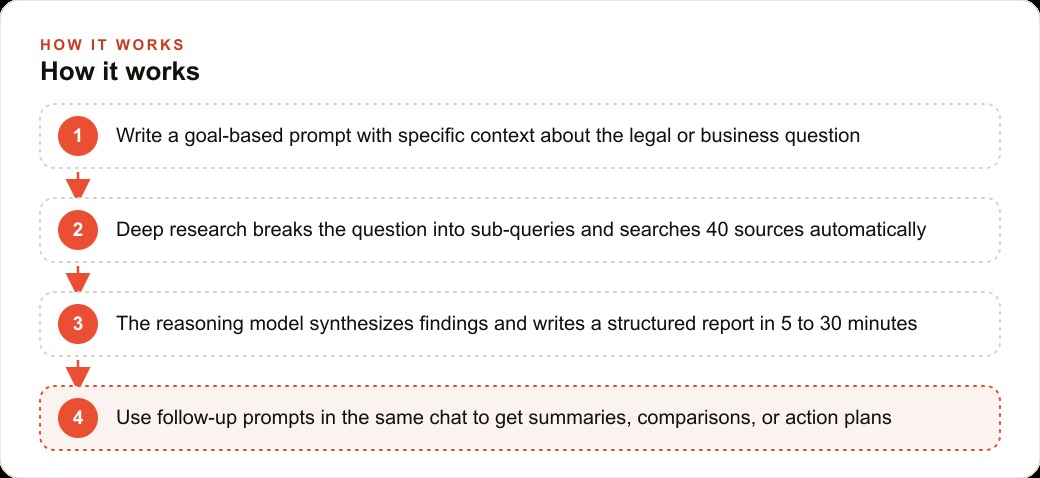The image size is (1040, 478).
Task: Click the red uppercase HOW IT WORKS label
Action: coord(112,45)
